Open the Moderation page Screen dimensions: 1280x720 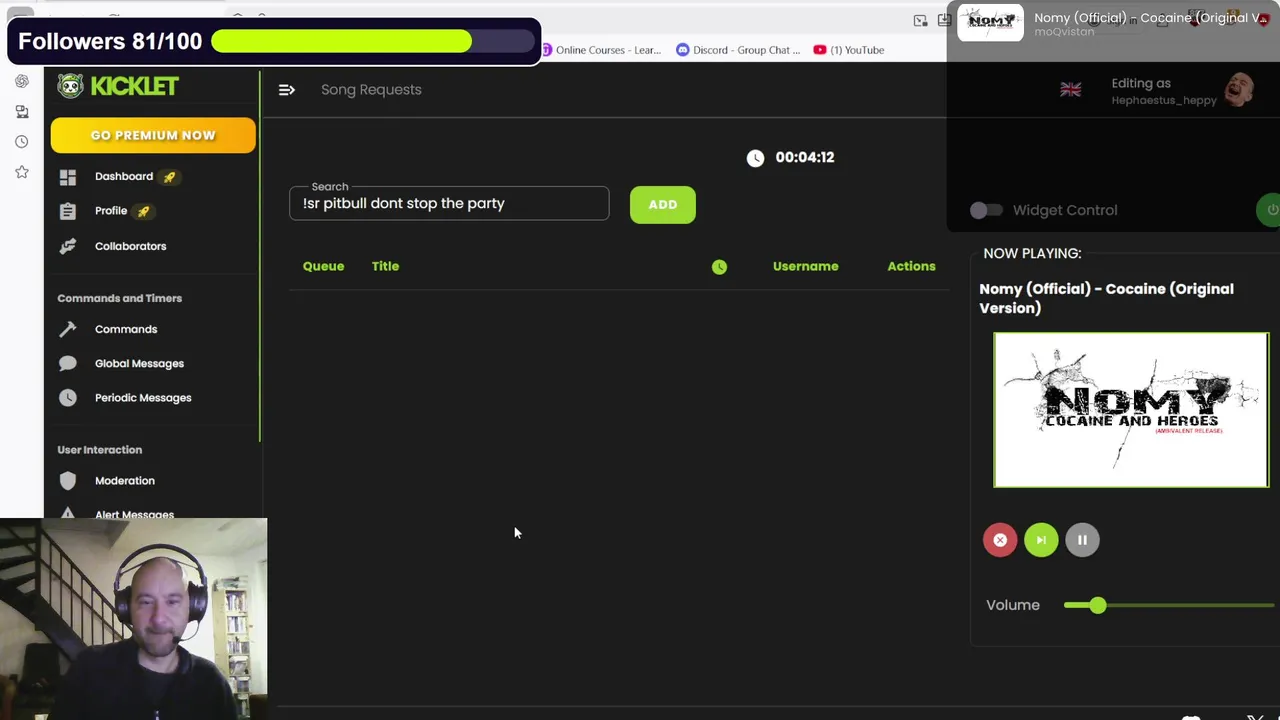tap(125, 481)
